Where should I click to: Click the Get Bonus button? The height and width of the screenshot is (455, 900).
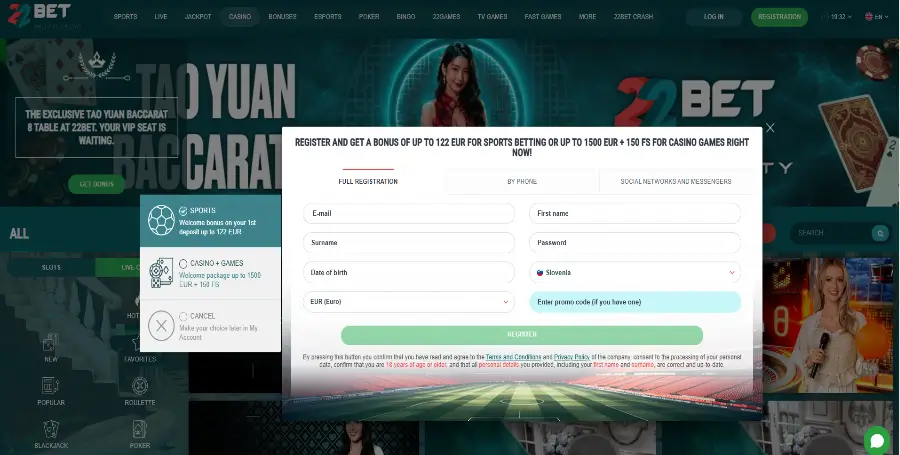click(96, 184)
